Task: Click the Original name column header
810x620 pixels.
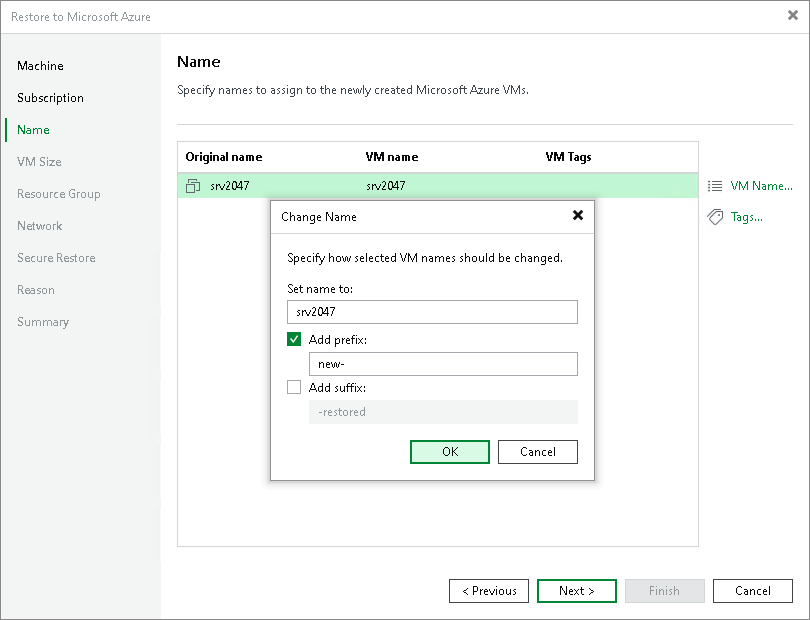Action: tap(224, 157)
